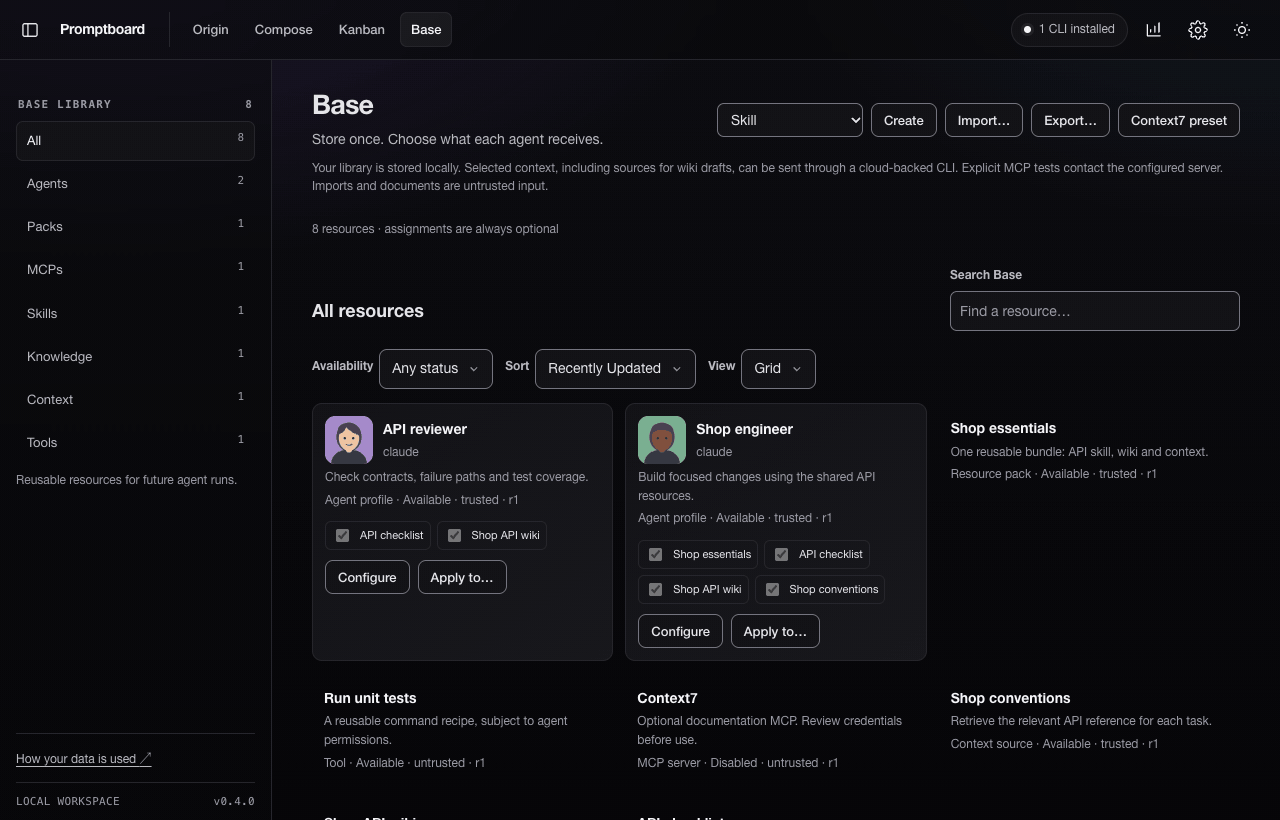Open the settings gear icon

pyautogui.click(x=1197, y=30)
